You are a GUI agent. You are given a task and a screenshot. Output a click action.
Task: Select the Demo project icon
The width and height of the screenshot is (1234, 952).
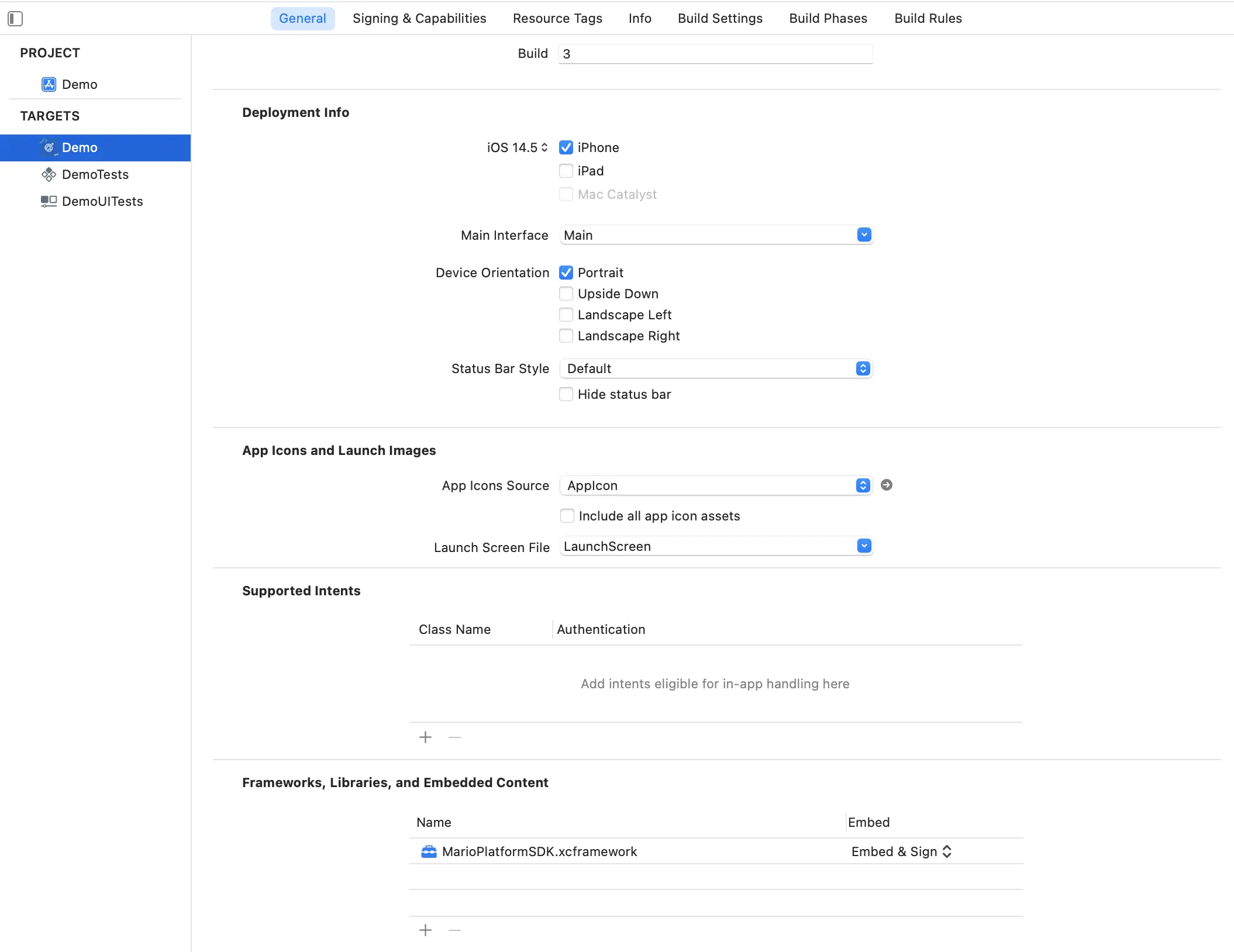pyautogui.click(x=49, y=84)
